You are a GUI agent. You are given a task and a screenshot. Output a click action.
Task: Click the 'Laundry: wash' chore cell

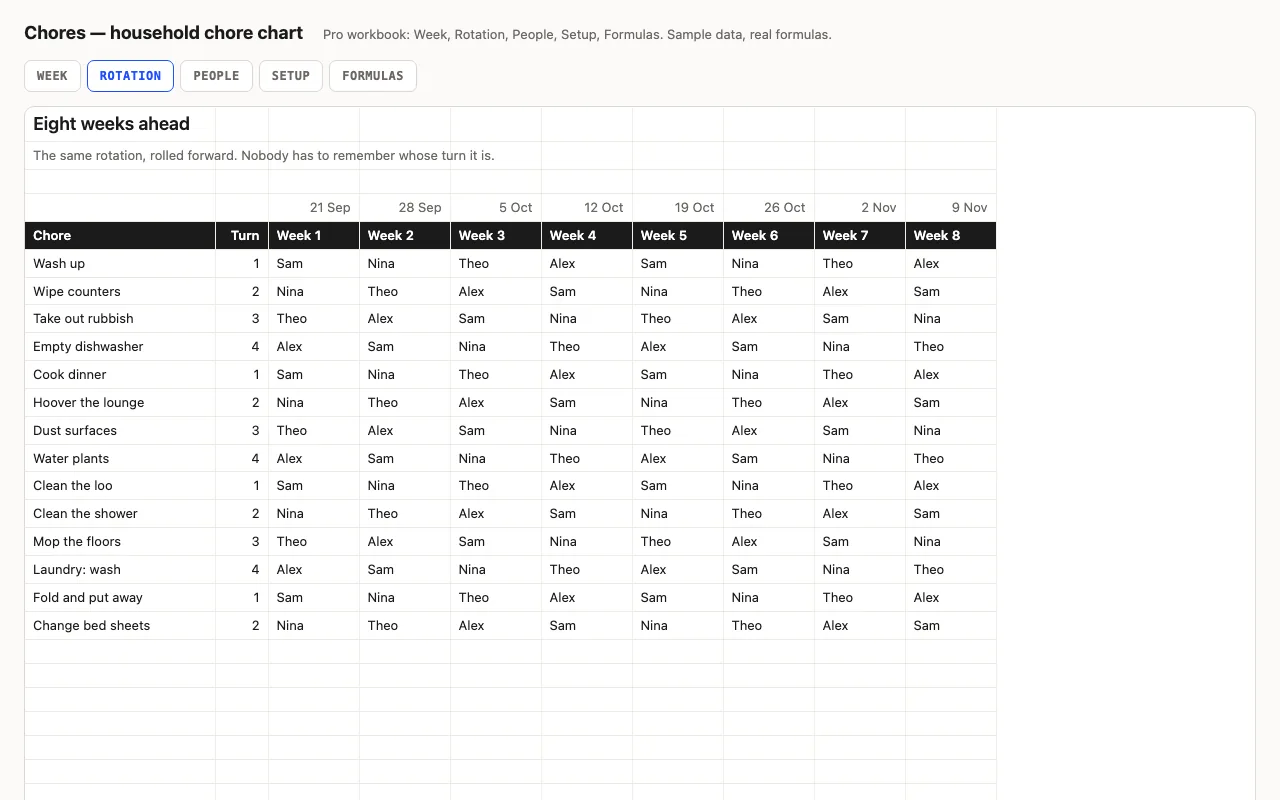click(x=120, y=570)
